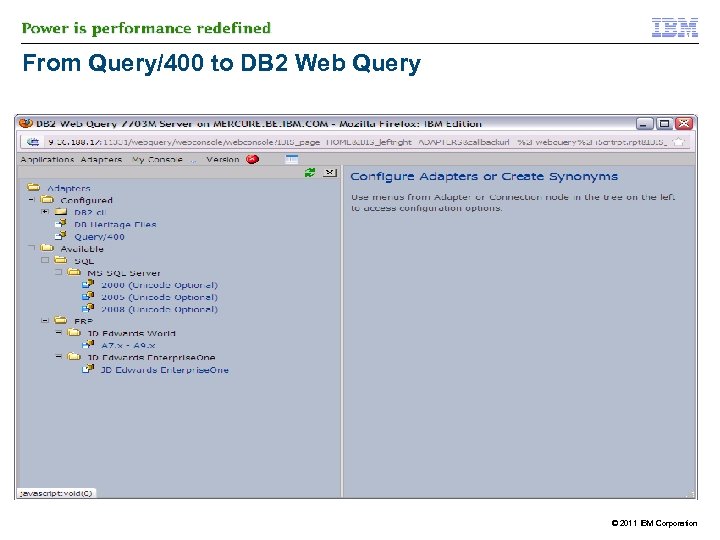Click the JD Edwards EnterpriseOne adapter leaf icon

click(88, 368)
